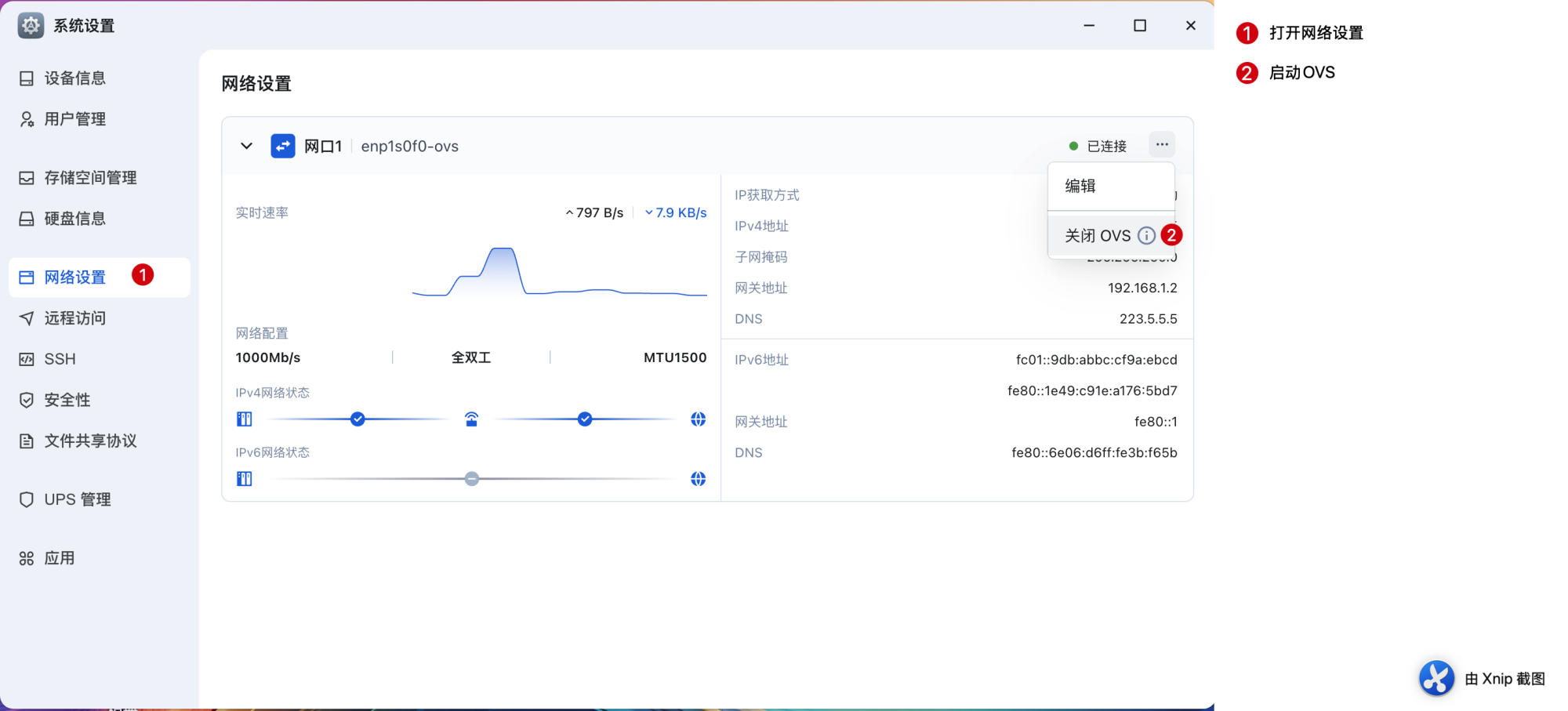Collapse the 网口1 network card panel

246,146
